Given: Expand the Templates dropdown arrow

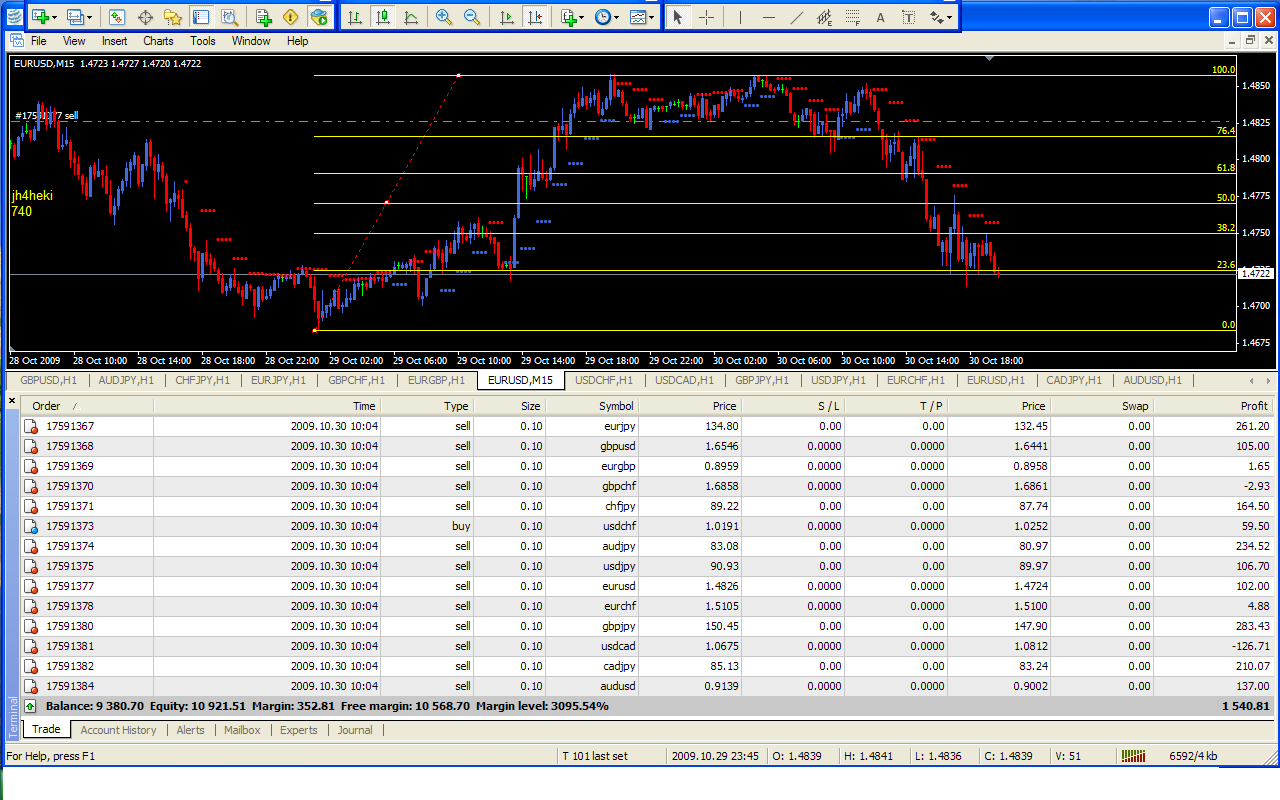Looking at the screenshot, I should coord(651,17).
